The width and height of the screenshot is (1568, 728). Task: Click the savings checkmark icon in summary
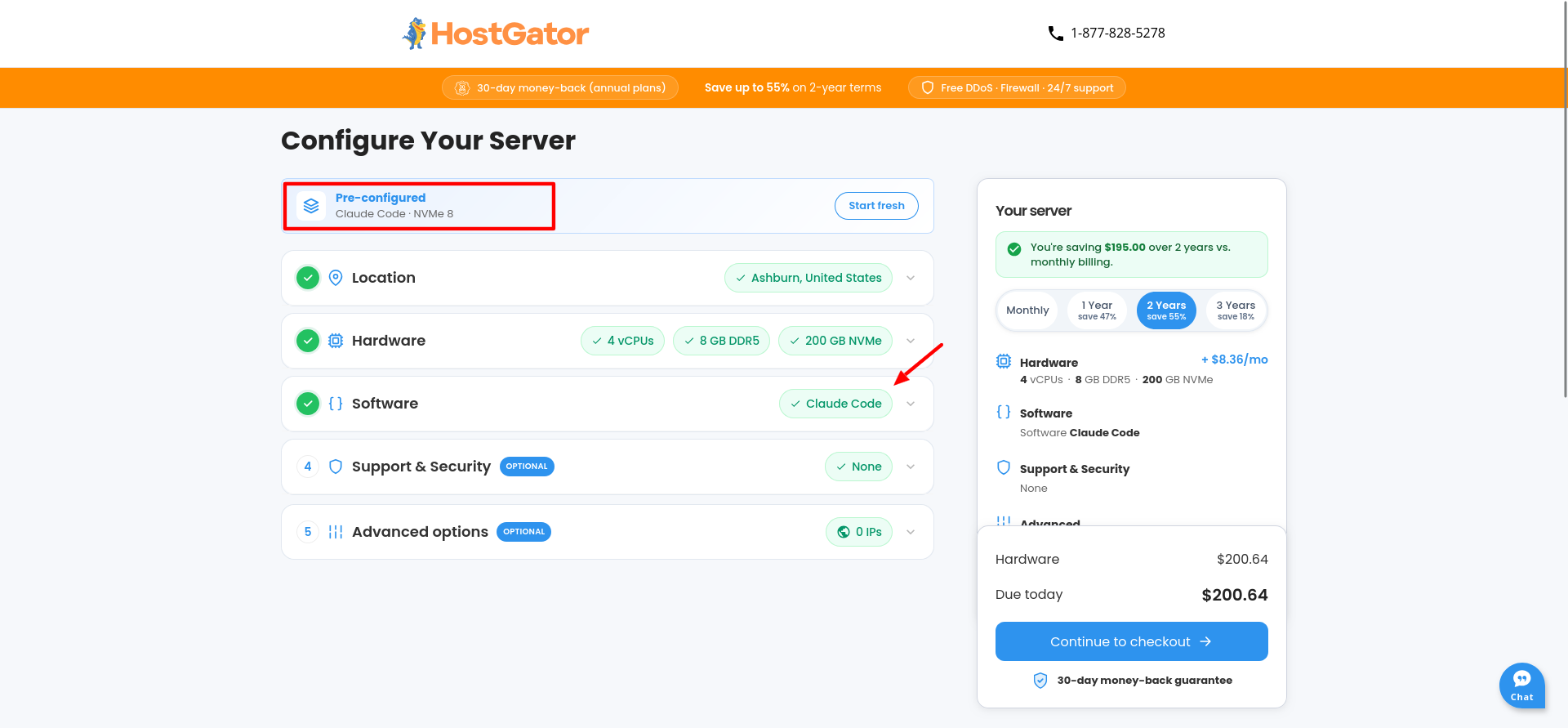coord(1014,249)
